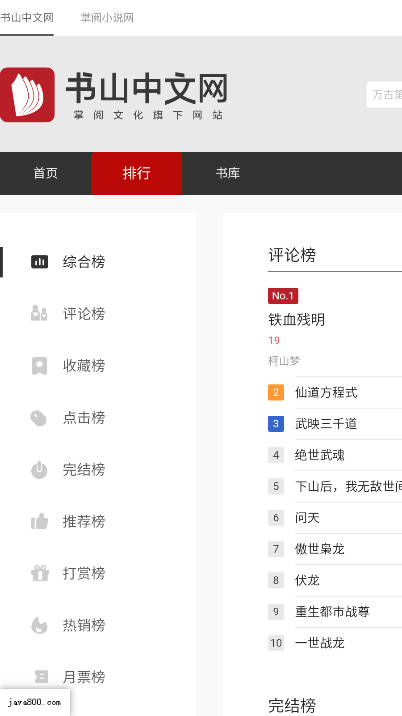
Task: Select the 完结榜 power icon
Action: [x=39, y=469]
